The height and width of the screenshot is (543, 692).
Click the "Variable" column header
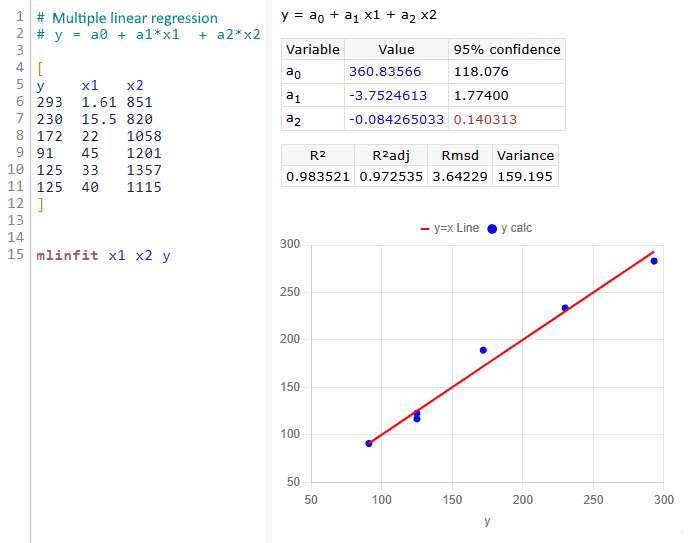tap(313, 49)
